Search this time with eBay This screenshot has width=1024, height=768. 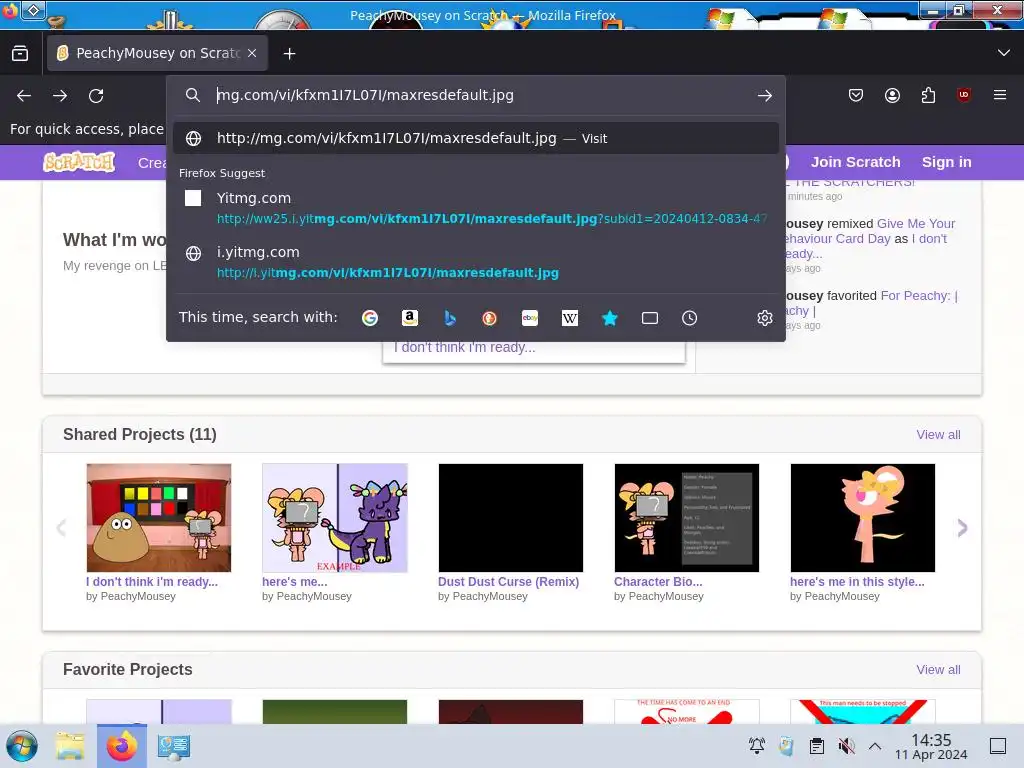click(530, 318)
